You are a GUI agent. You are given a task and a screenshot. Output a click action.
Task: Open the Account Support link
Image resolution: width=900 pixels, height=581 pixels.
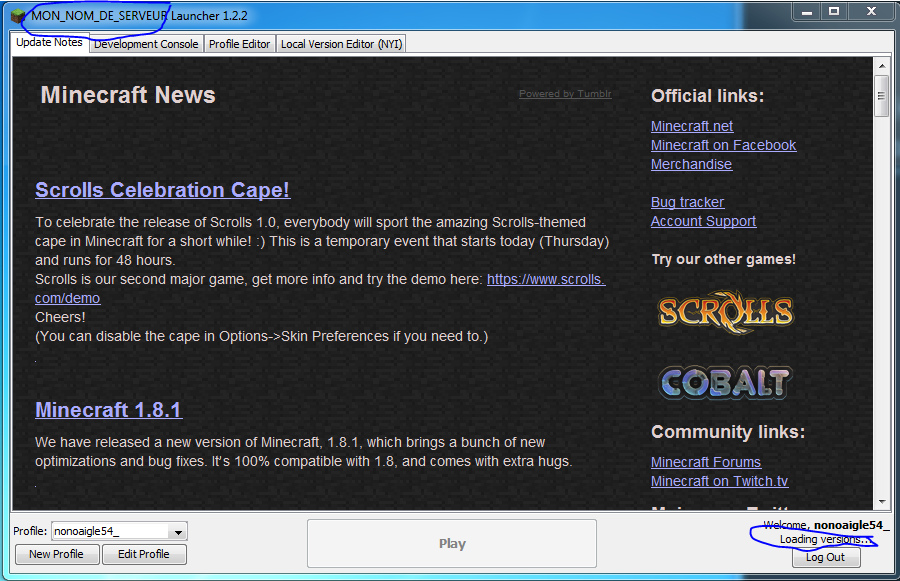703,221
